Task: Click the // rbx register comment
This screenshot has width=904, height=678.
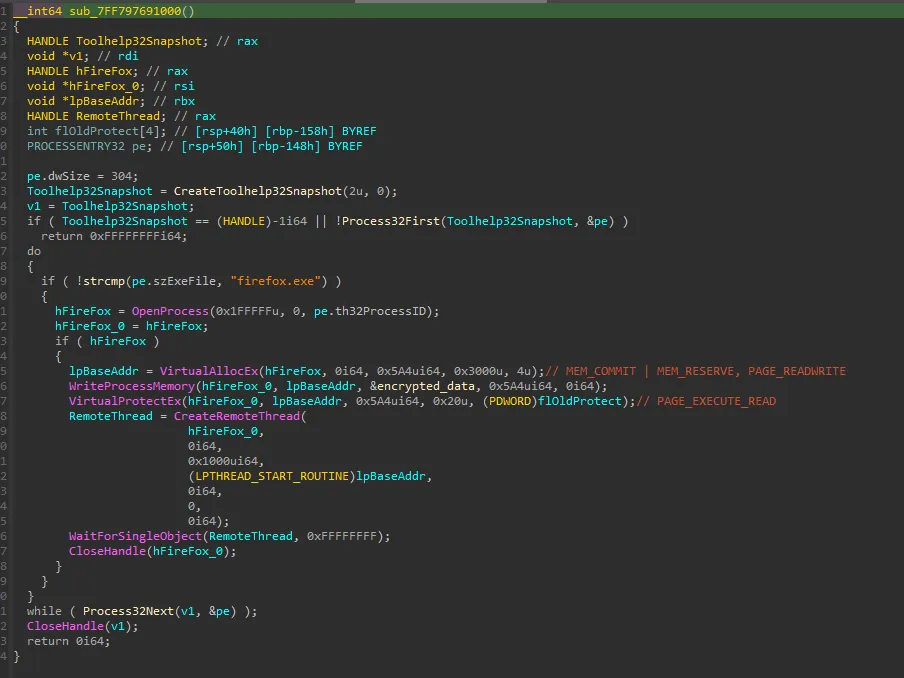Action: (x=174, y=101)
